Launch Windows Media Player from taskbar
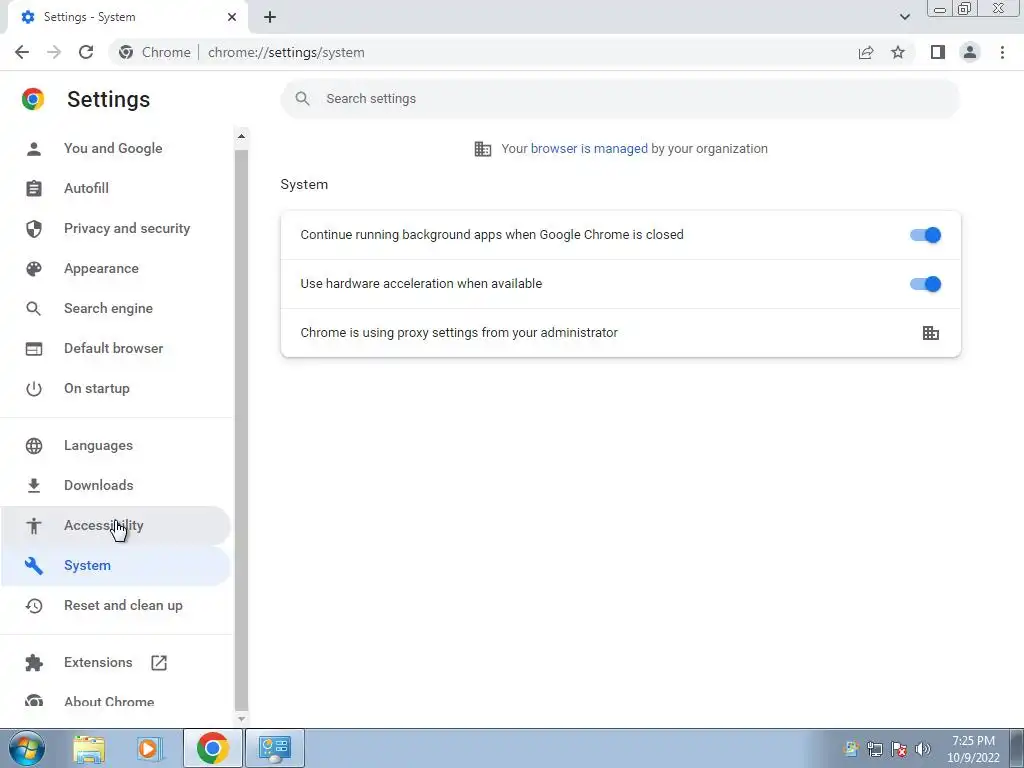This screenshot has width=1024, height=768. (x=150, y=748)
